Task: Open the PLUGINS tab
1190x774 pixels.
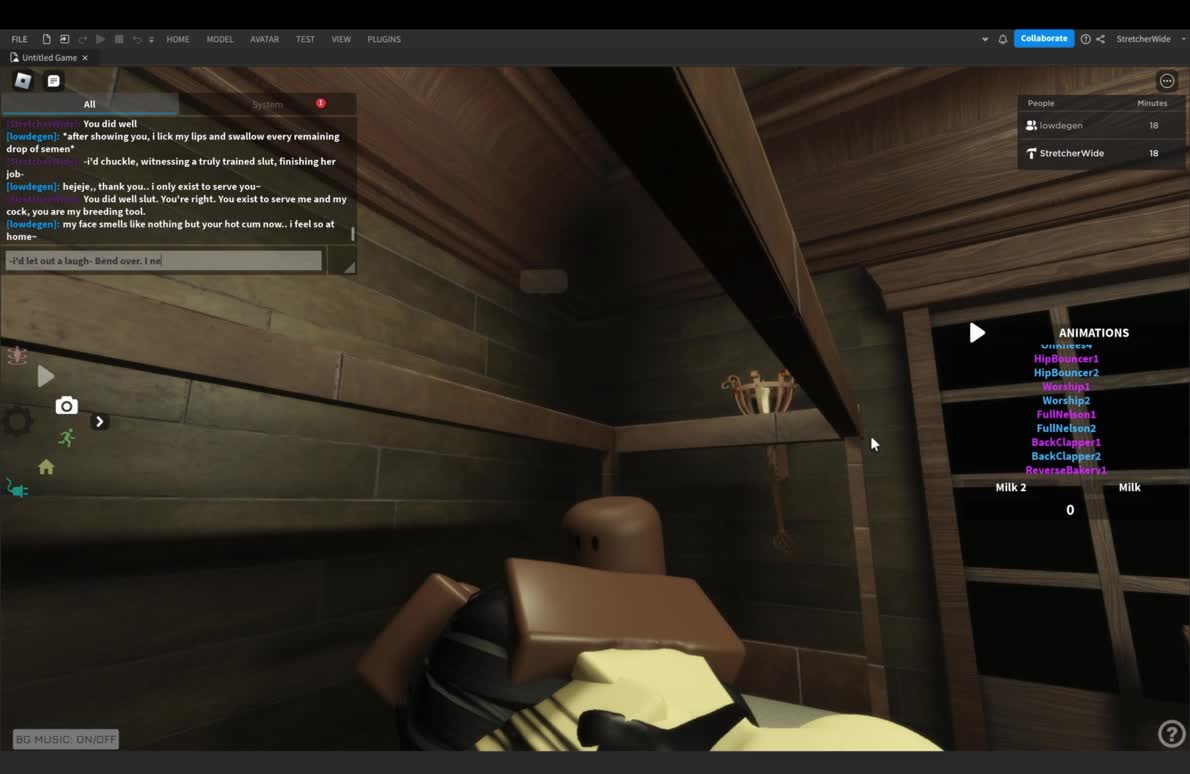Action: (x=384, y=39)
